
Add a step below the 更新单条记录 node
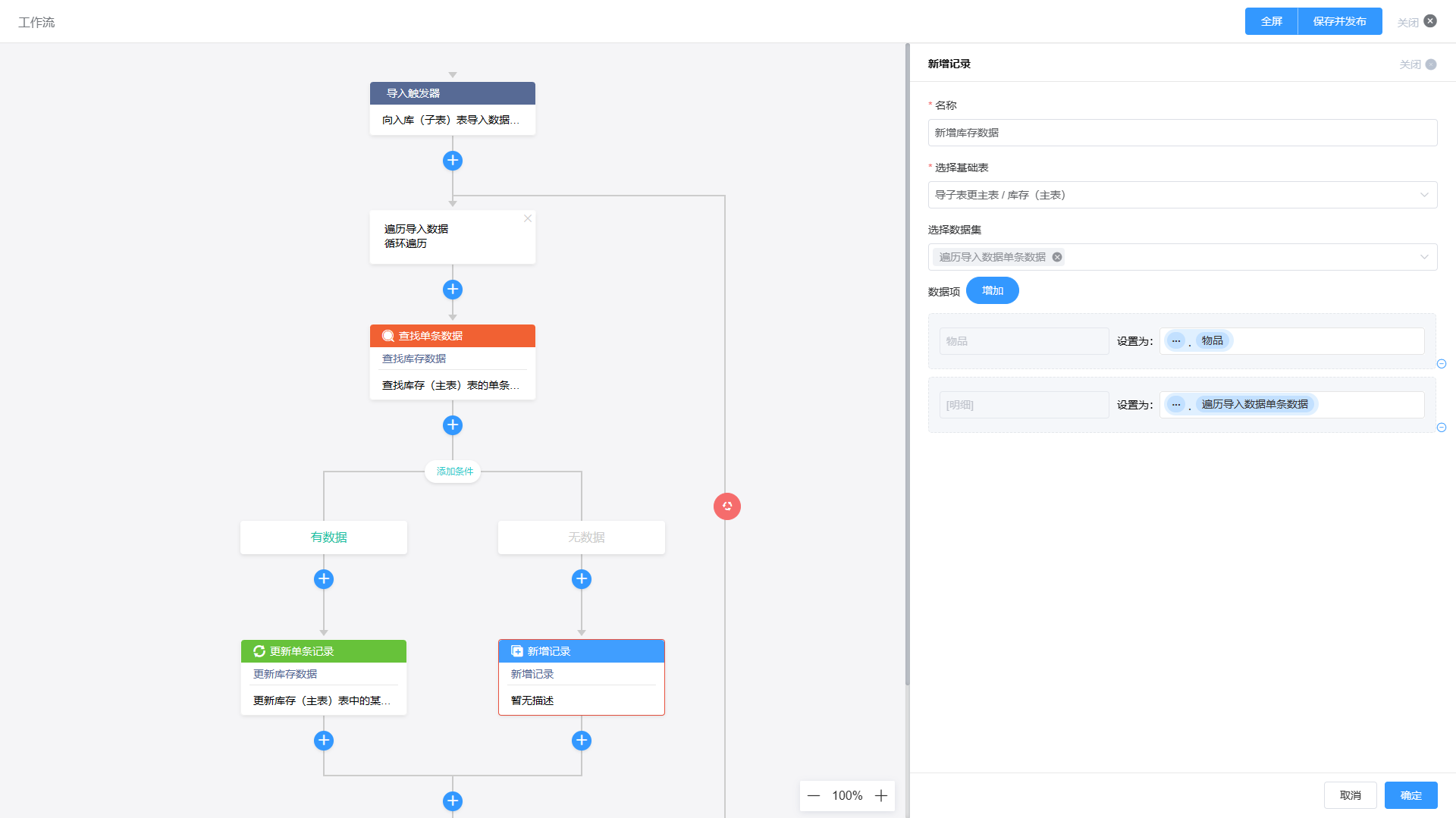coord(324,741)
